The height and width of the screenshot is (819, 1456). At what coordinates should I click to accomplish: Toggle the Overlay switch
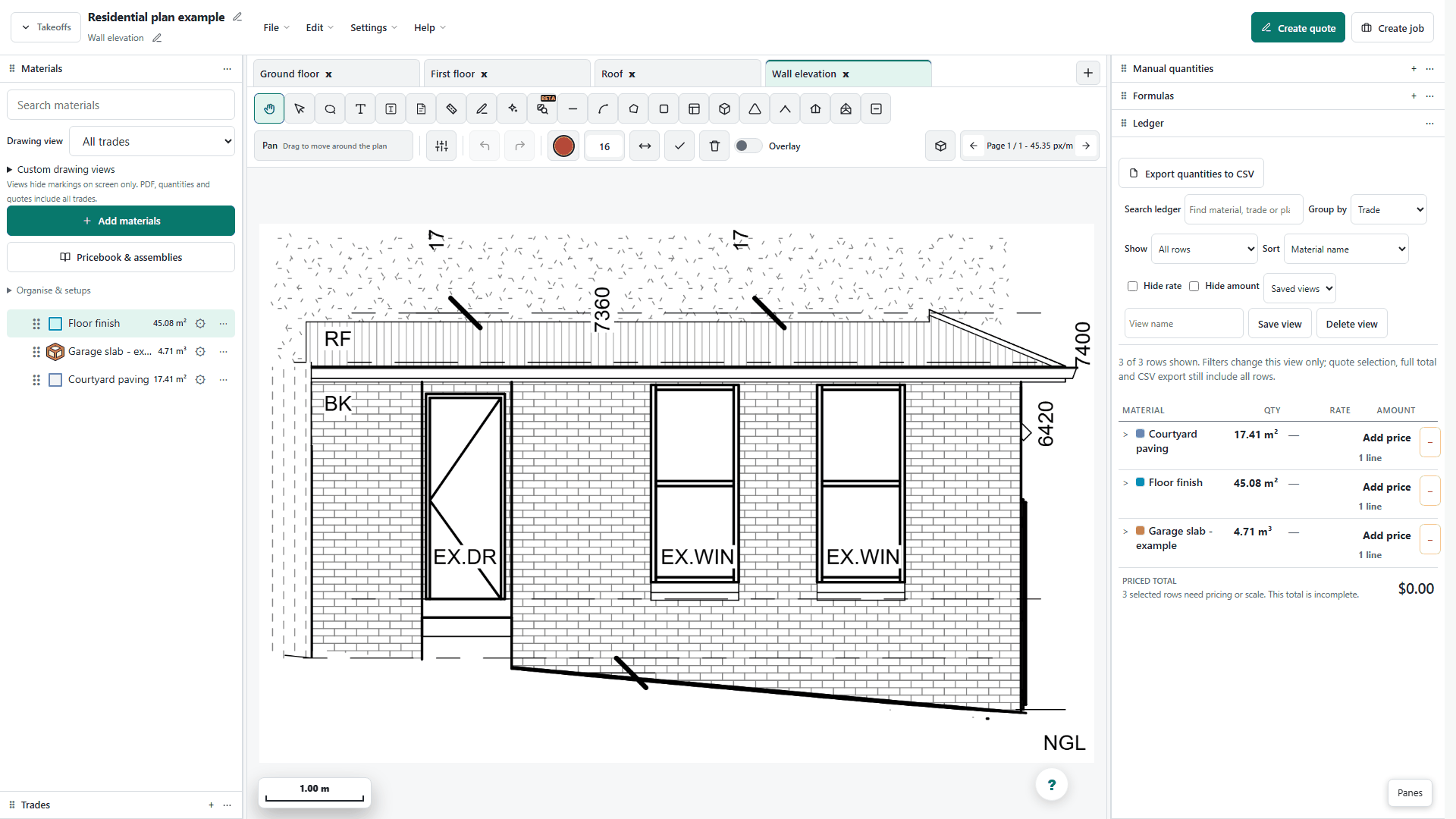click(748, 146)
